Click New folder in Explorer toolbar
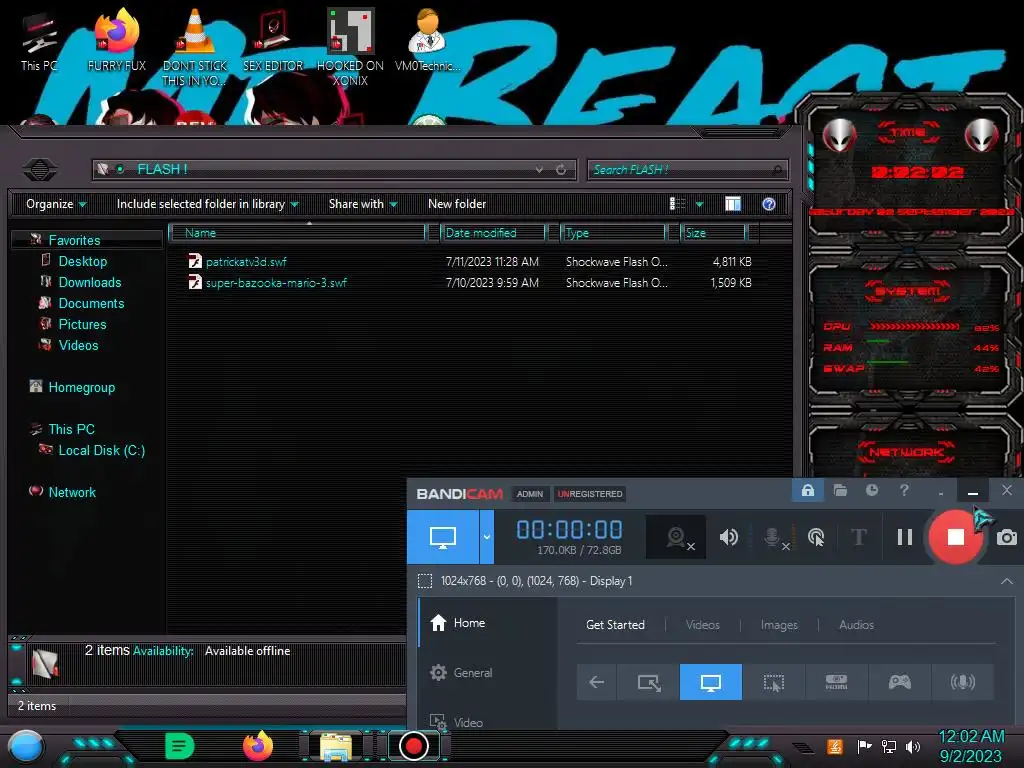1024x768 pixels. [x=457, y=204]
